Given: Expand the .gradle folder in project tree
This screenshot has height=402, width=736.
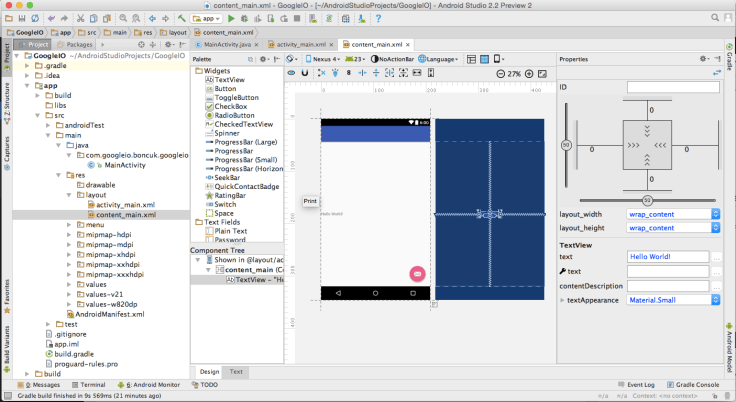Looking at the screenshot, I should pos(28,66).
